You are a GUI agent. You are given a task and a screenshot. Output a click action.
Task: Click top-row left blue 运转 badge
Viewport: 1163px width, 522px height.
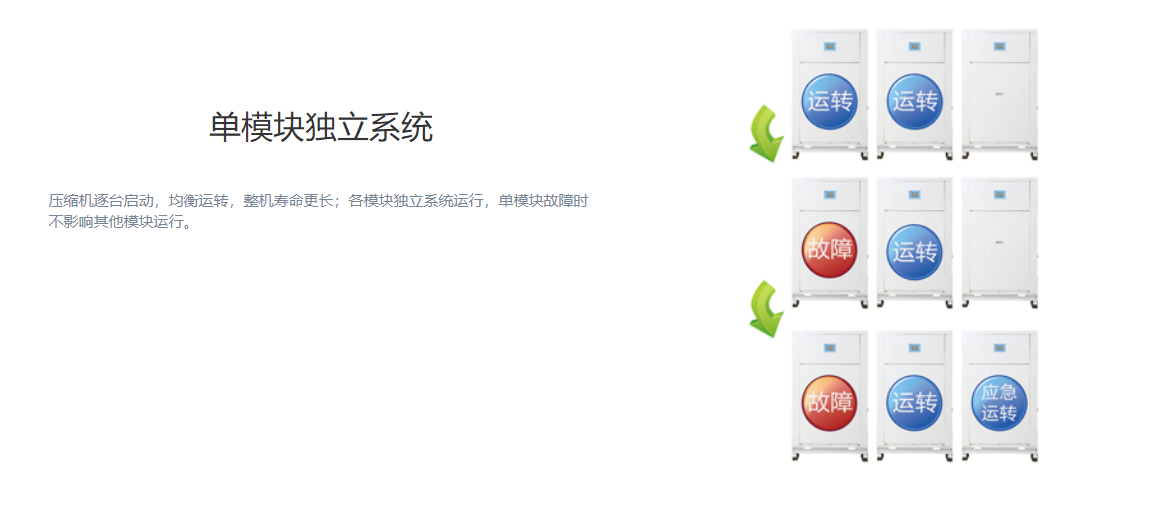(829, 102)
